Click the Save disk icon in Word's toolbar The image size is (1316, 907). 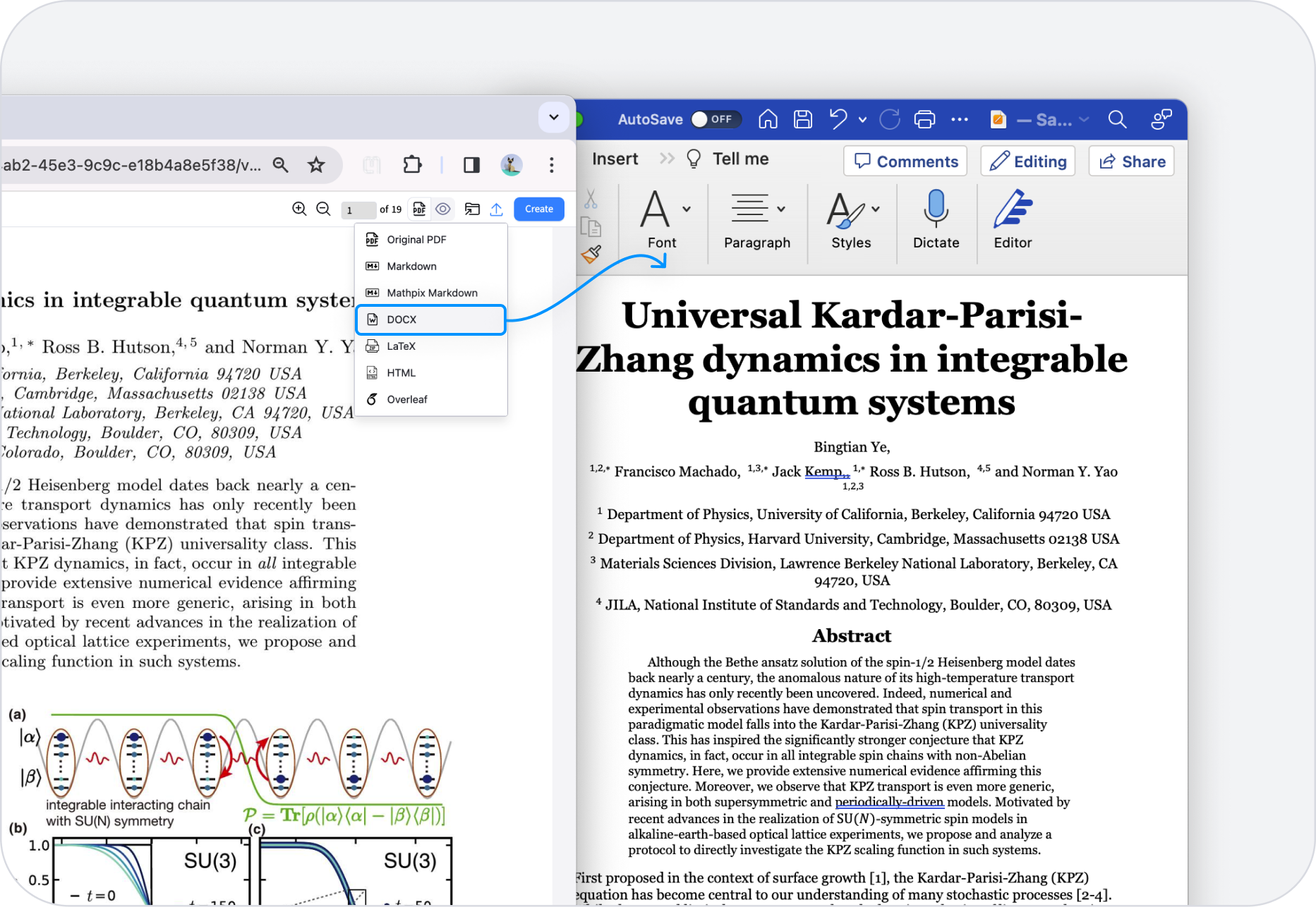click(802, 118)
